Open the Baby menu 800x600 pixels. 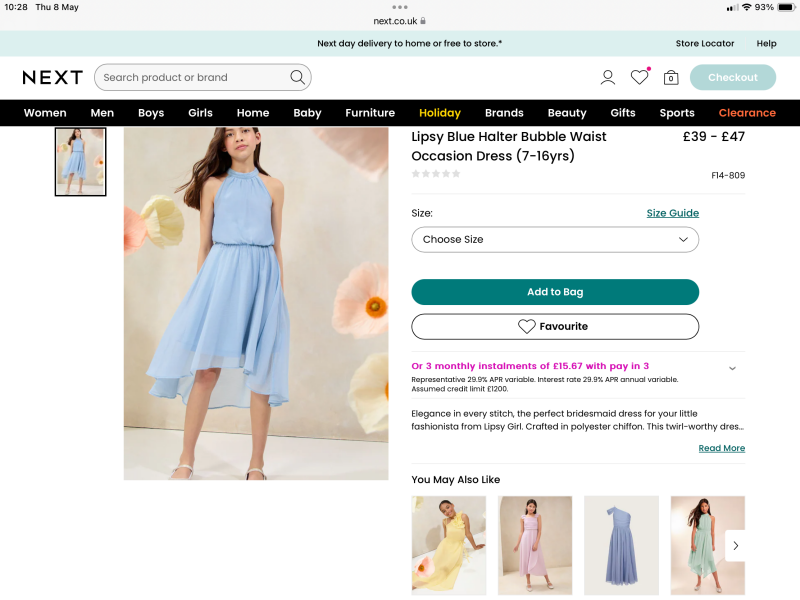307,113
